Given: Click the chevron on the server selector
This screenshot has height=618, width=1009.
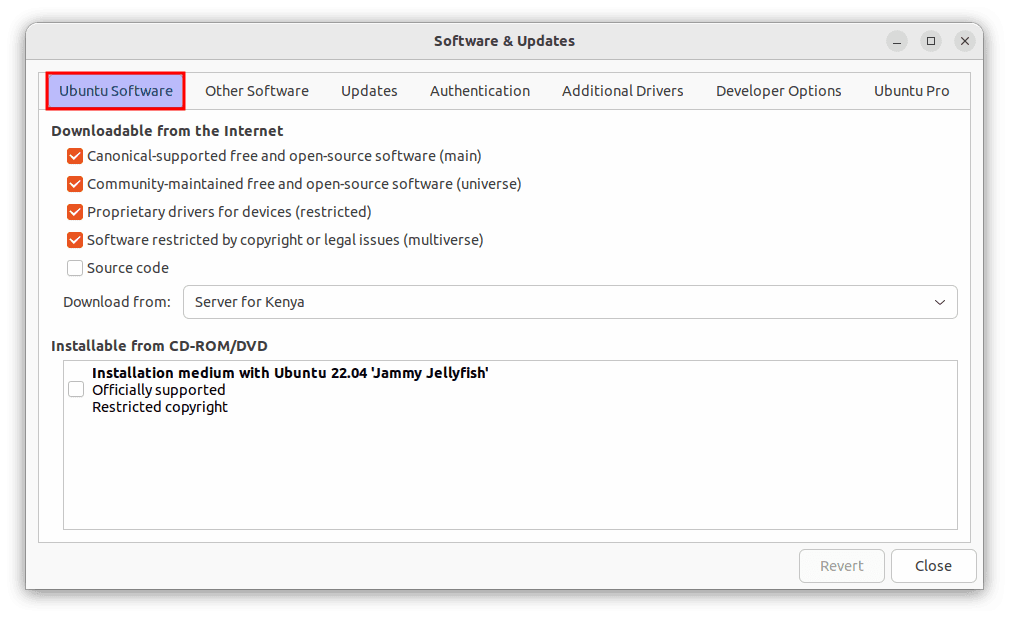Looking at the screenshot, I should [939, 302].
